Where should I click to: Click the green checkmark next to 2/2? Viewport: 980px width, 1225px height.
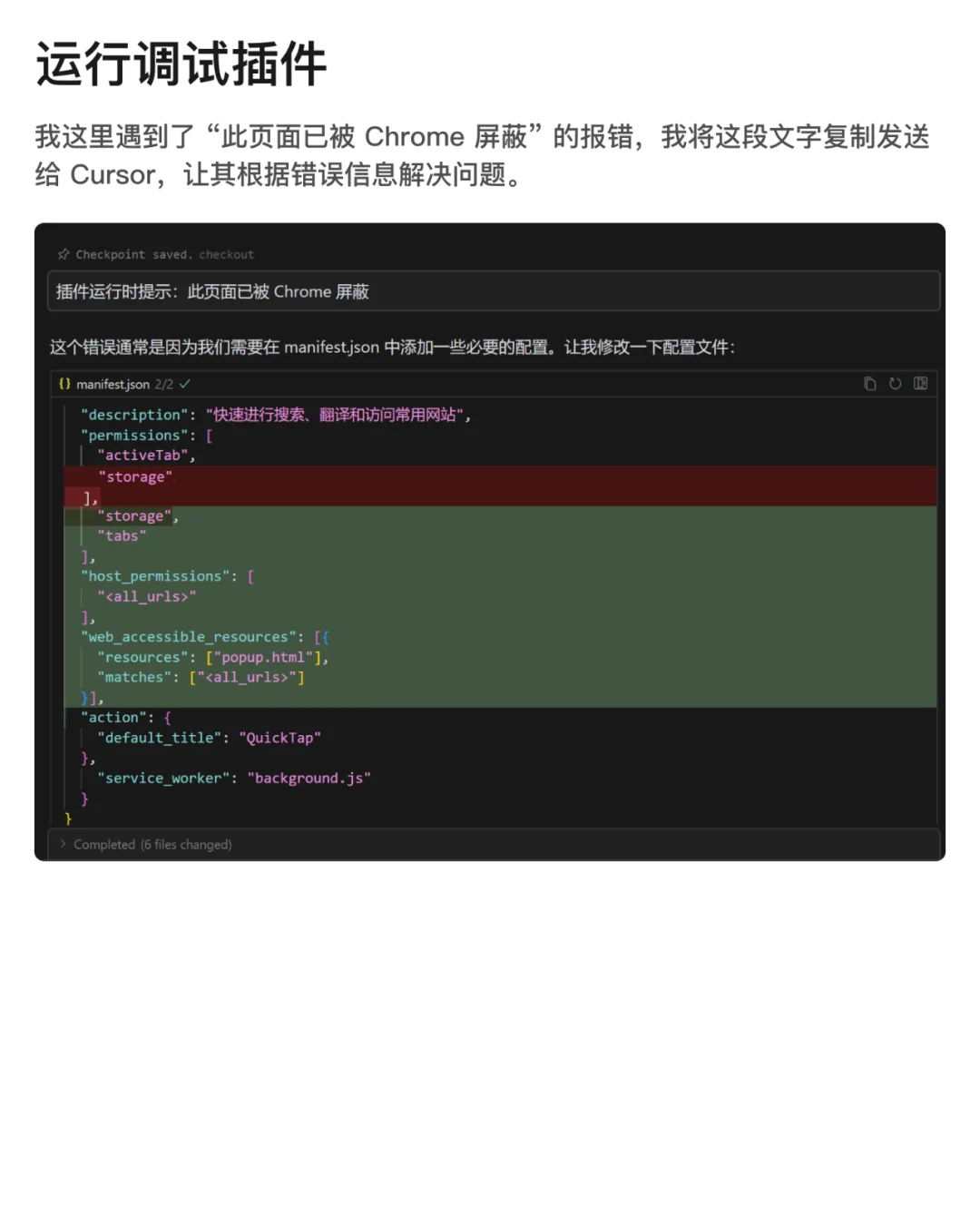(185, 384)
